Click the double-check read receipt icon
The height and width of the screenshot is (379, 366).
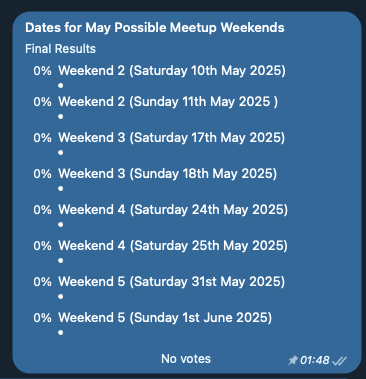point(340,361)
